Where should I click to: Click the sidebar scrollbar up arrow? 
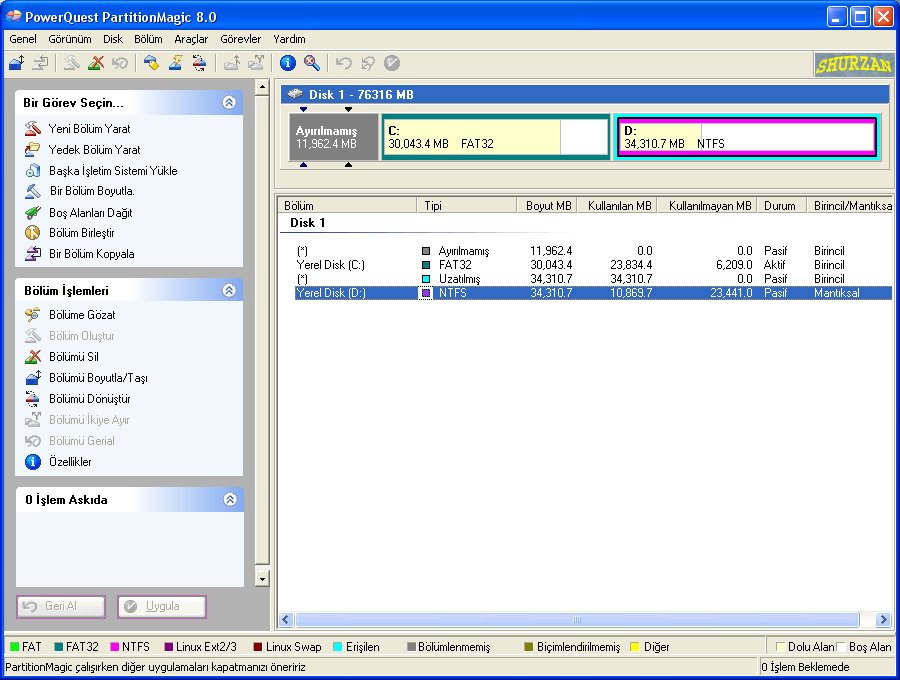click(262, 87)
